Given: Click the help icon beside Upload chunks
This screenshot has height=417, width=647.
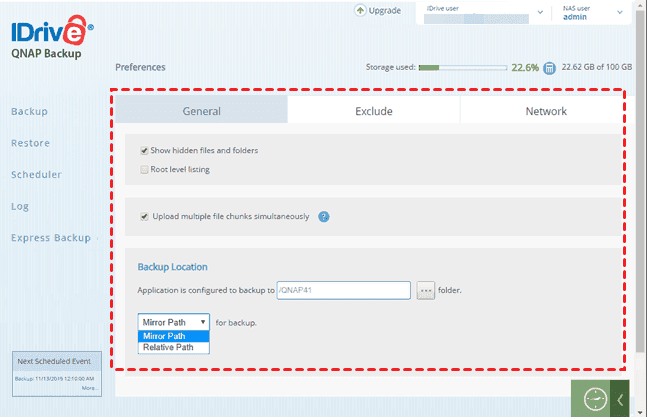Looking at the screenshot, I should (x=324, y=217).
